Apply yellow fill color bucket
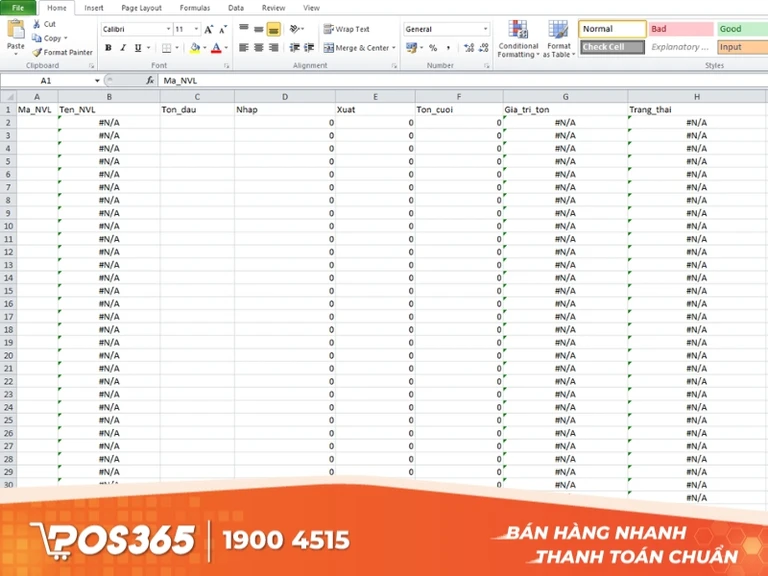This screenshot has height=576, width=768. click(x=195, y=48)
